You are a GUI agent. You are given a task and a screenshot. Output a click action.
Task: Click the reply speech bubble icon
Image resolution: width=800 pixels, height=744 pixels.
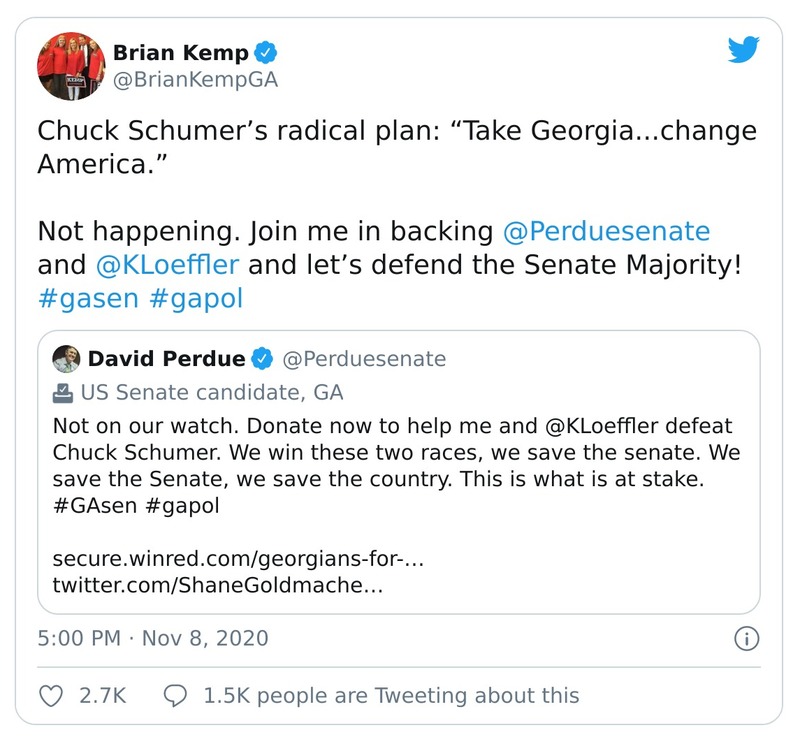(175, 695)
